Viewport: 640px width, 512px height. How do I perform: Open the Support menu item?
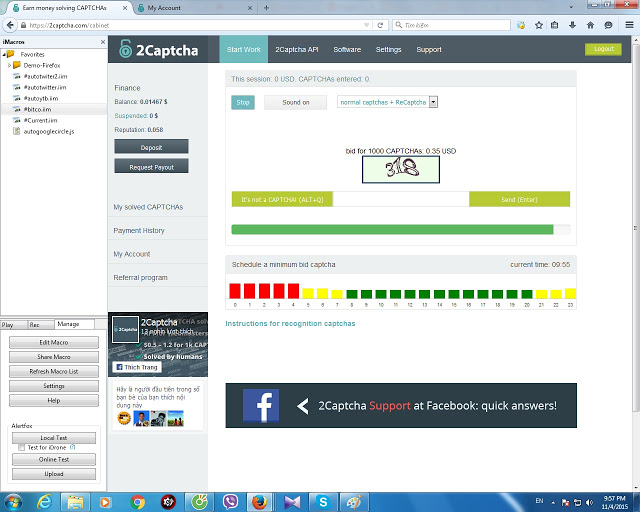(x=429, y=49)
